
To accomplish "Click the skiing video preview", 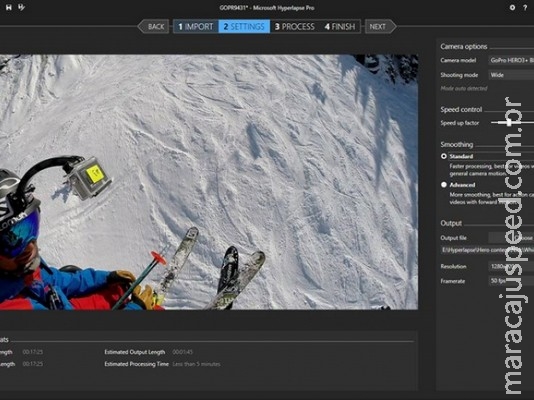I will 209,182.
